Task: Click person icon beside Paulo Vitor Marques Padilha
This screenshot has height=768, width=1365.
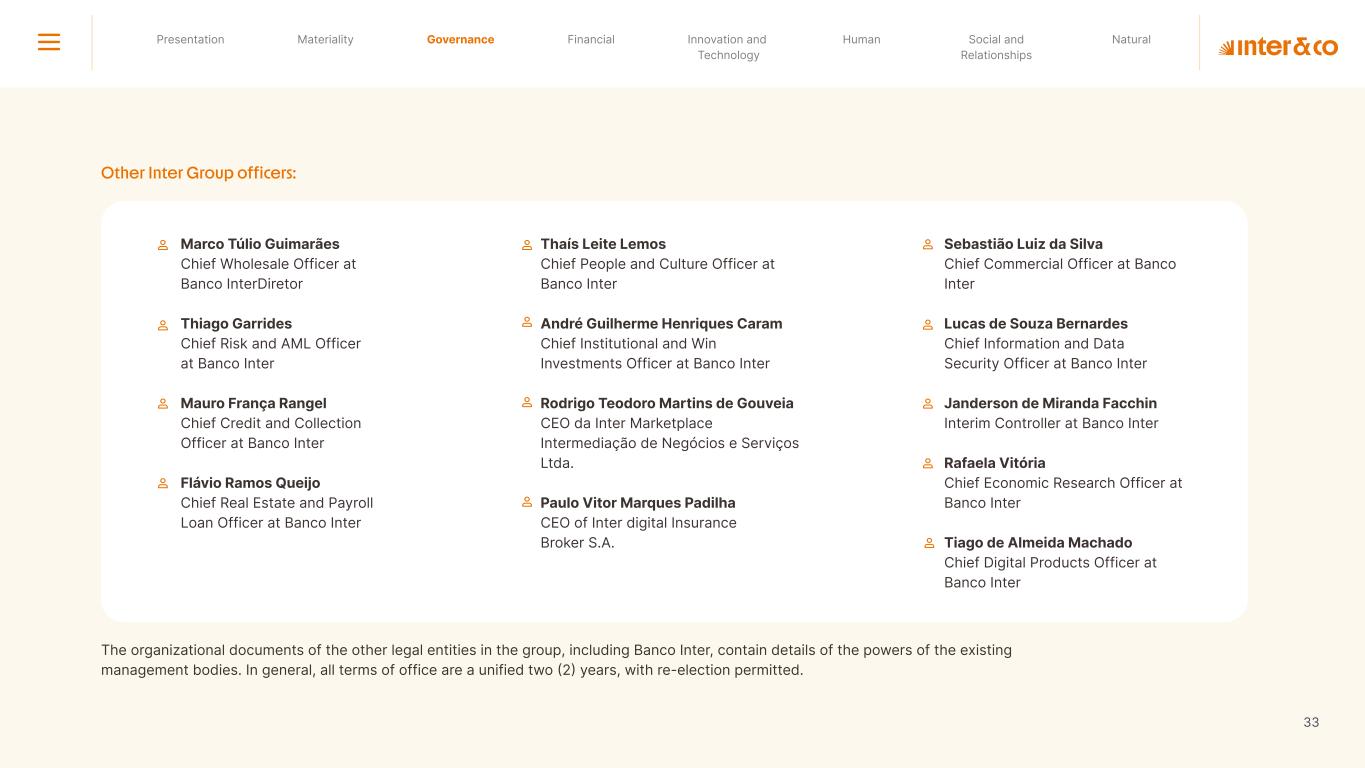Action: tap(527, 503)
